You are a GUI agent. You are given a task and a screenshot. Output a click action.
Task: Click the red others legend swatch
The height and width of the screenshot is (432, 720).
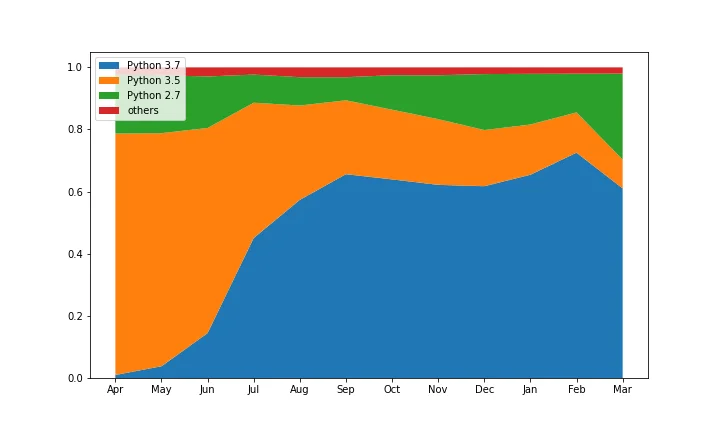coord(109,111)
